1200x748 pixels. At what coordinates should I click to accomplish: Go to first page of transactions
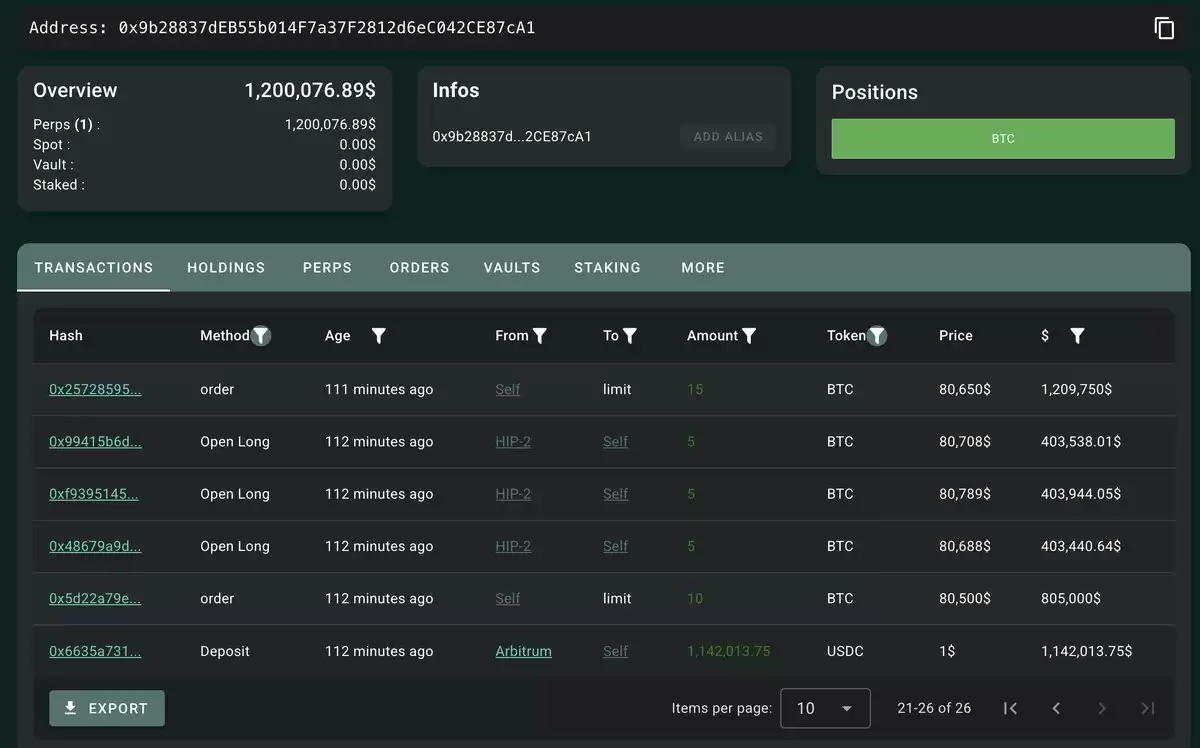coord(1010,708)
